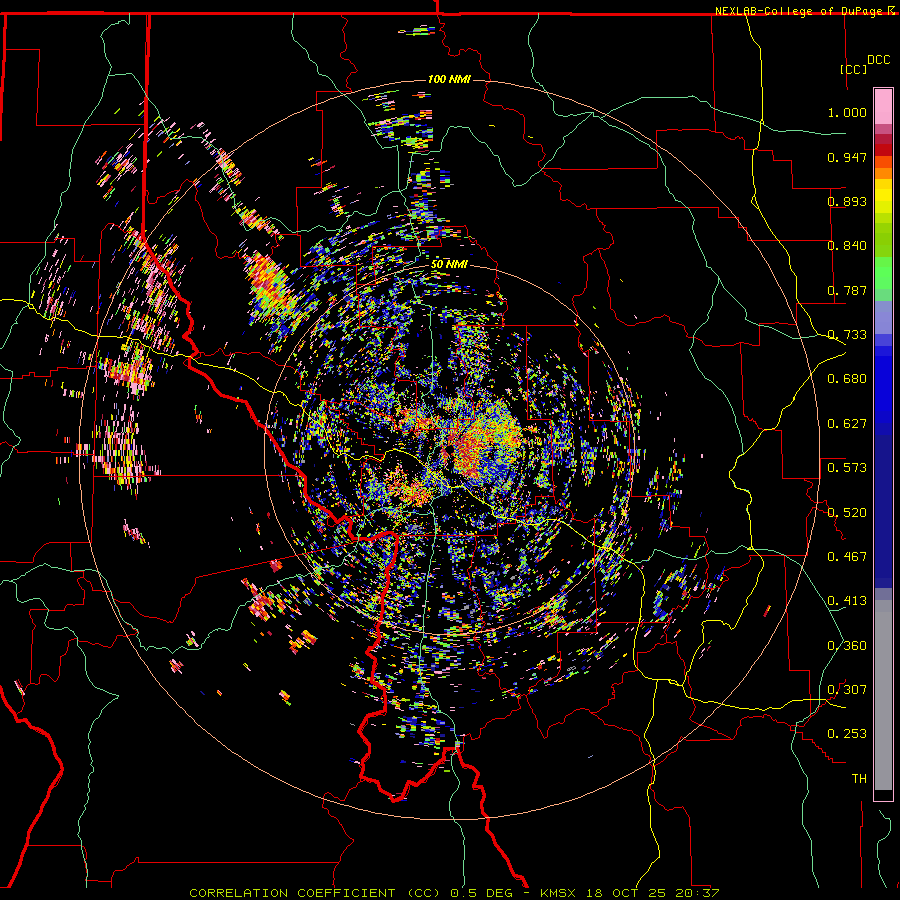Click the 0.680 legend value
Viewport: 900px width, 900px height.
pyautogui.click(x=847, y=379)
